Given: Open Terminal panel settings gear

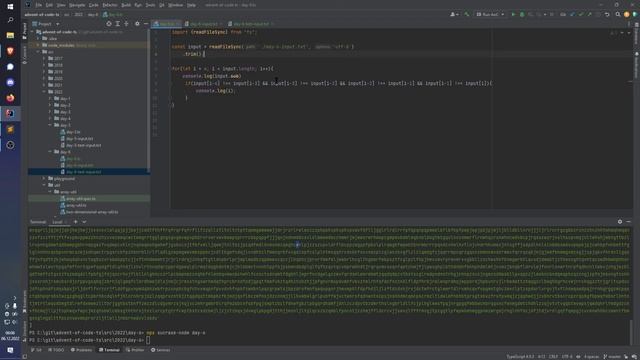Looking at the screenshot, I should click(620, 222).
